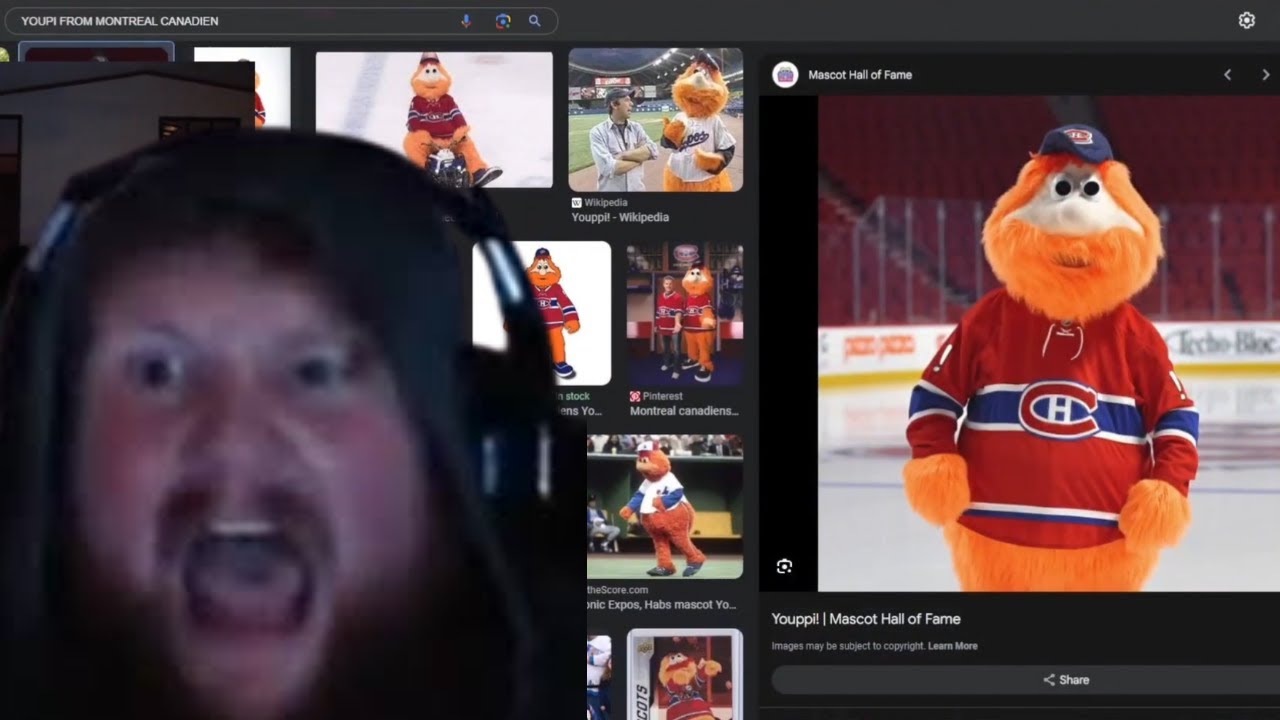
Task: Start voice search with the microphone icon
Action: coord(466,21)
